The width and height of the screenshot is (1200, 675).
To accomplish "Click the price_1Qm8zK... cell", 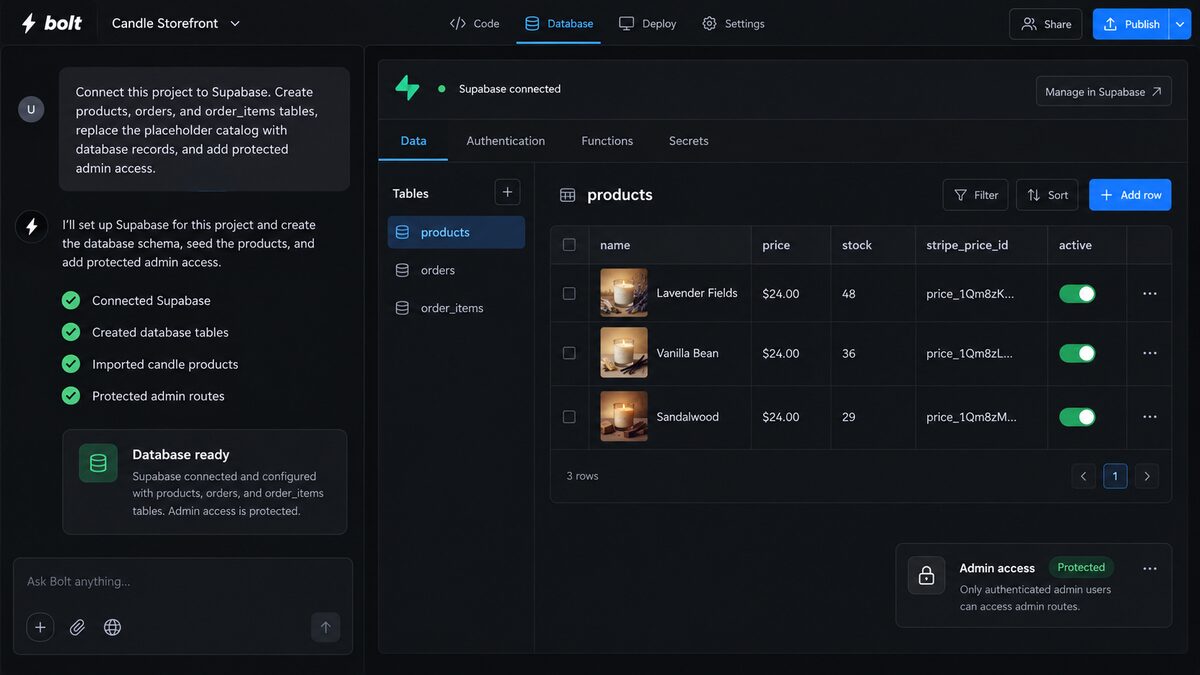I will (970, 294).
